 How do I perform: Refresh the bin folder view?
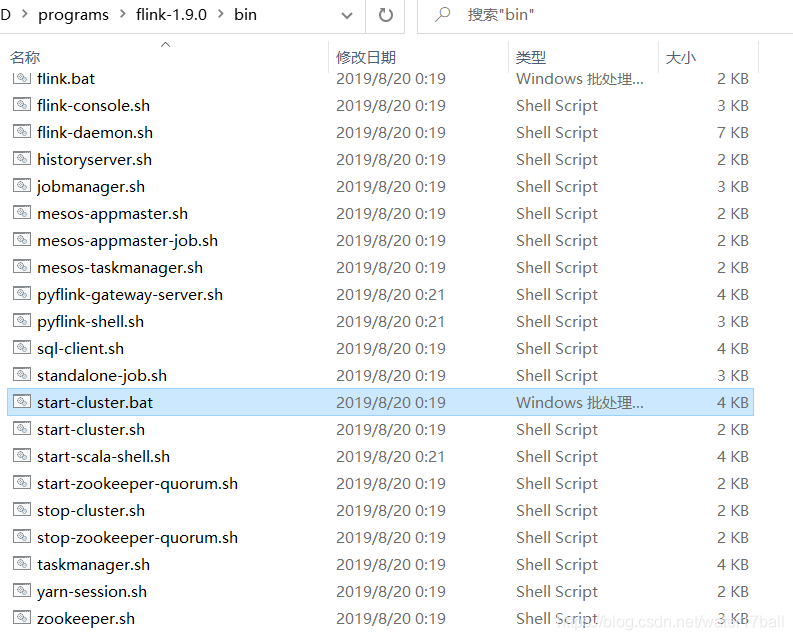385,15
